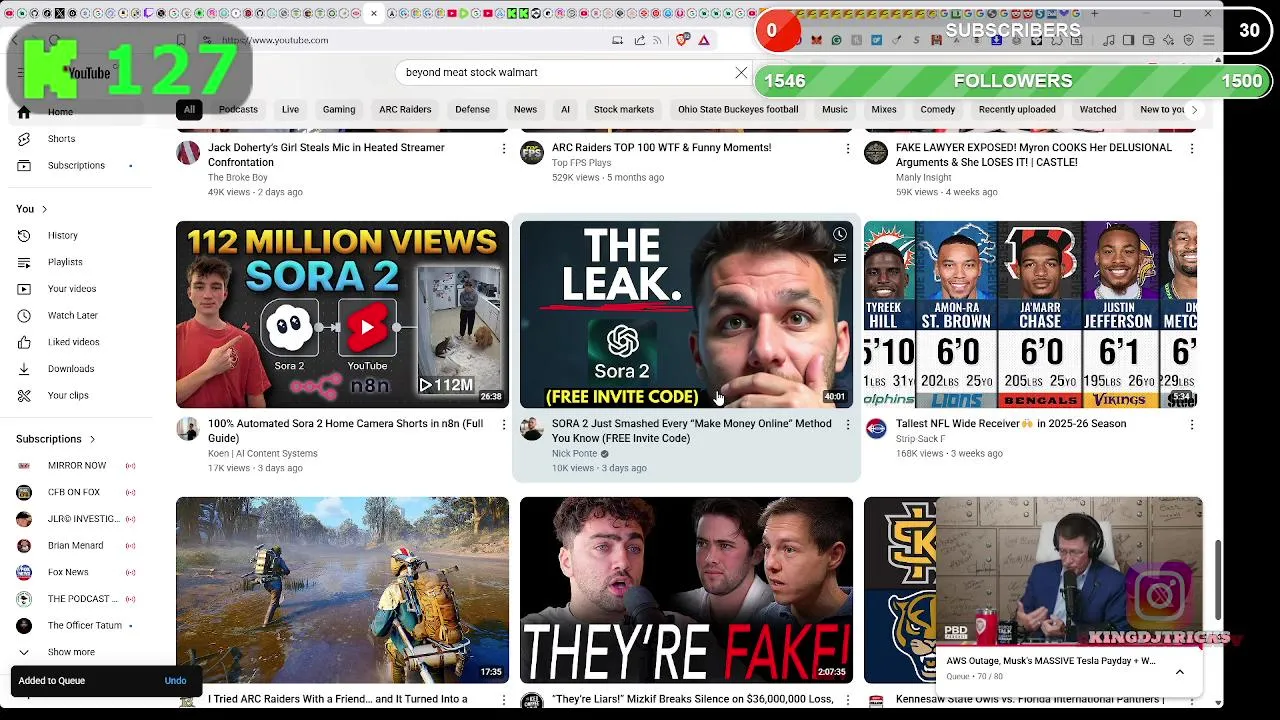Click Add to queue icon on THE LEAK thumbnail
The width and height of the screenshot is (1280, 720).
pos(840,259)
